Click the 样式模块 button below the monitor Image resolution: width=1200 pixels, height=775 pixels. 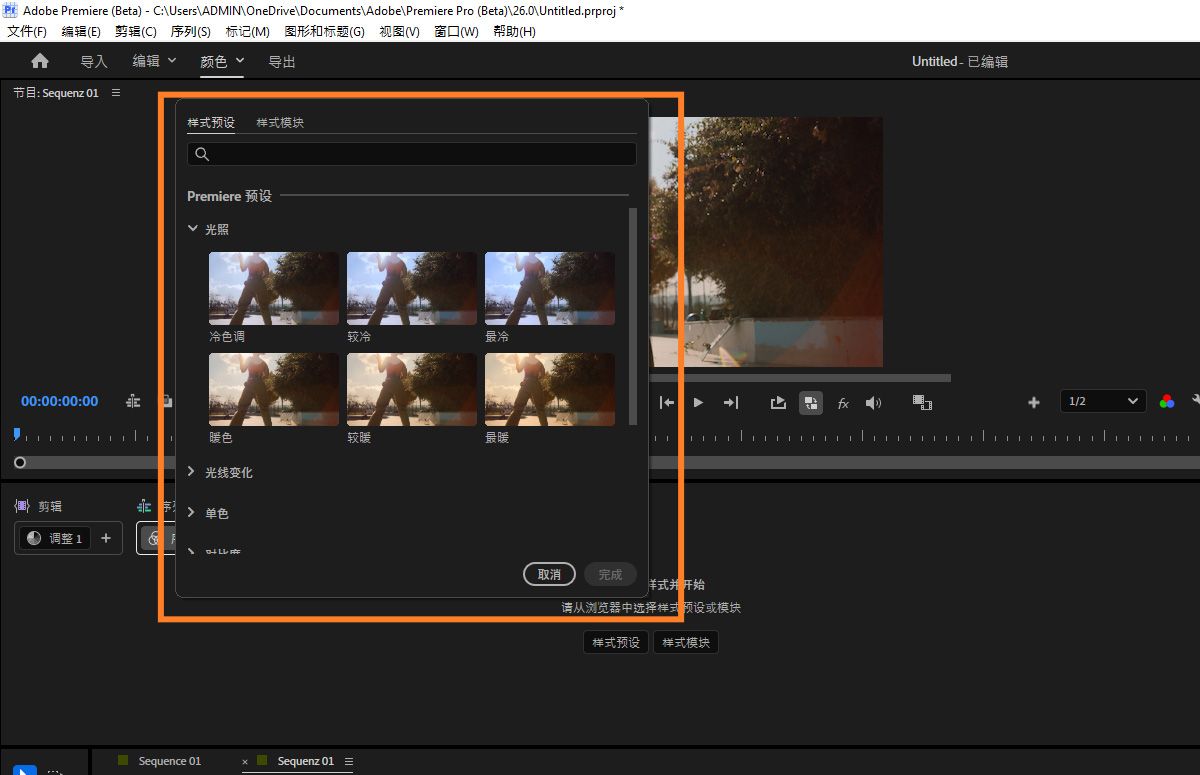pyautogui.click(x=686, y=642)
